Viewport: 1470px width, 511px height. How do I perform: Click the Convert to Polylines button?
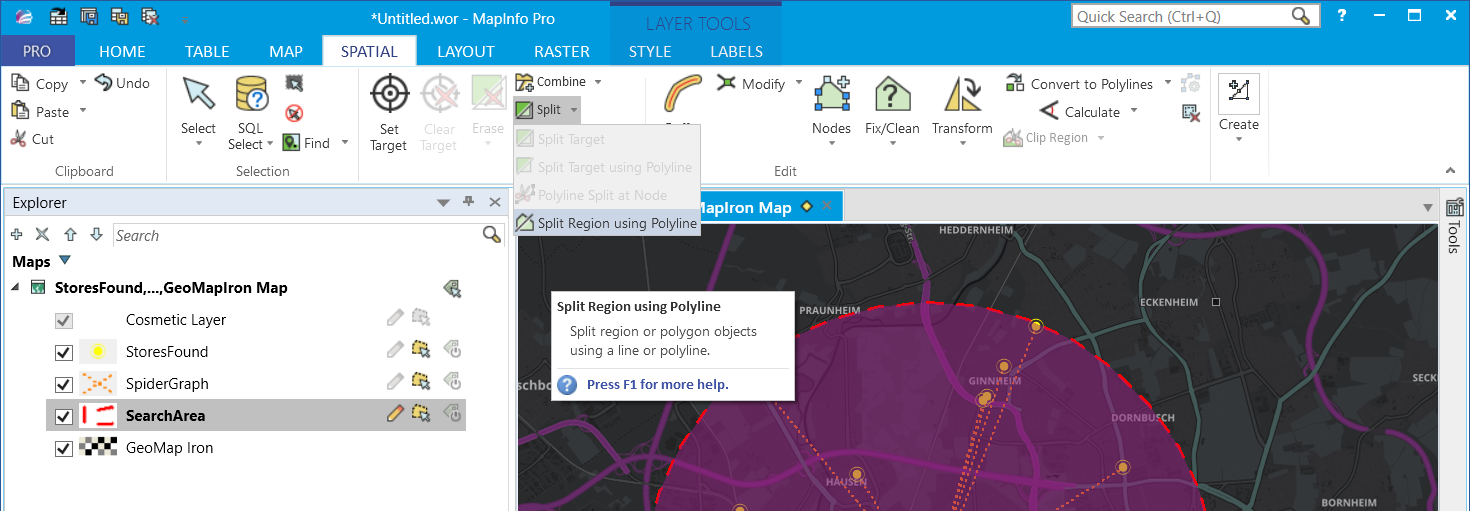point(1090,84)
